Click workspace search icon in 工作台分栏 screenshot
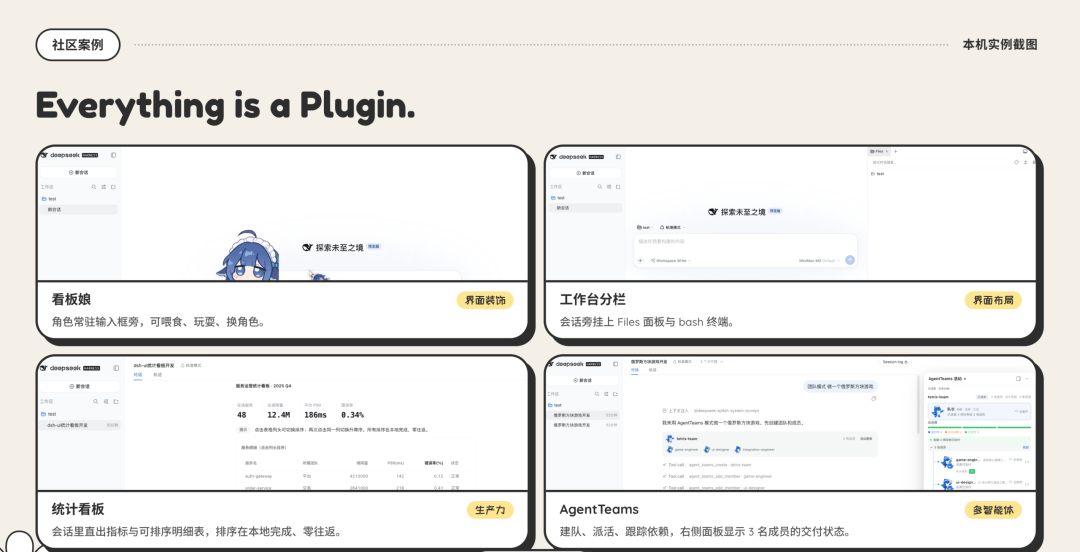 [x=600, y=187]
